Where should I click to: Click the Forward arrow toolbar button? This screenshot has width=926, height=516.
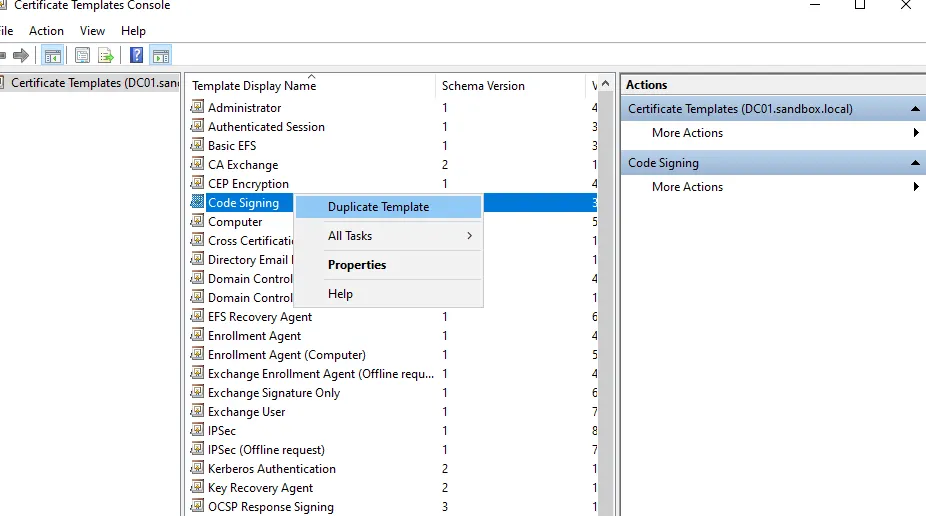click(20, 56)
